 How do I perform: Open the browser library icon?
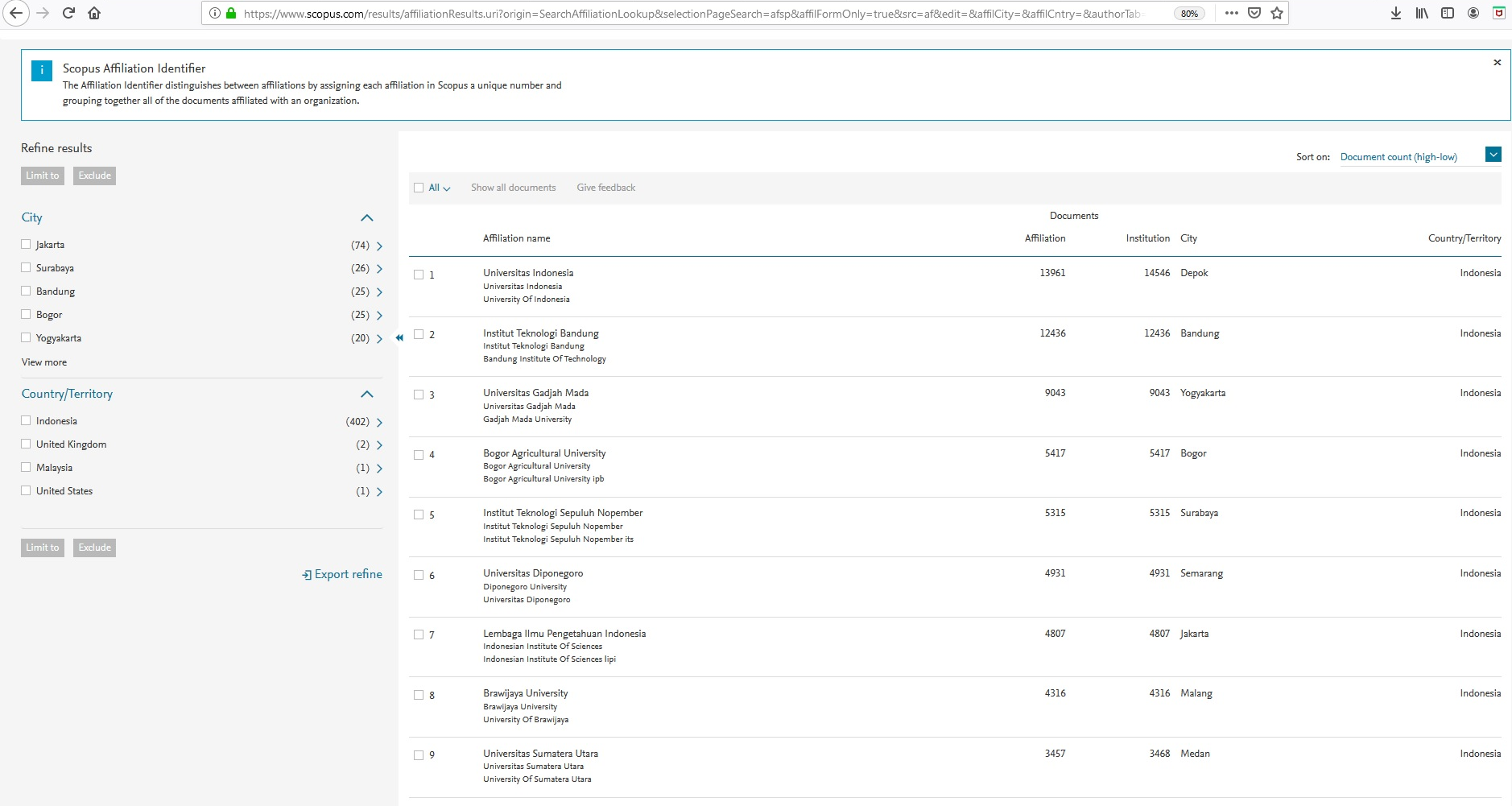point(1422,13)
